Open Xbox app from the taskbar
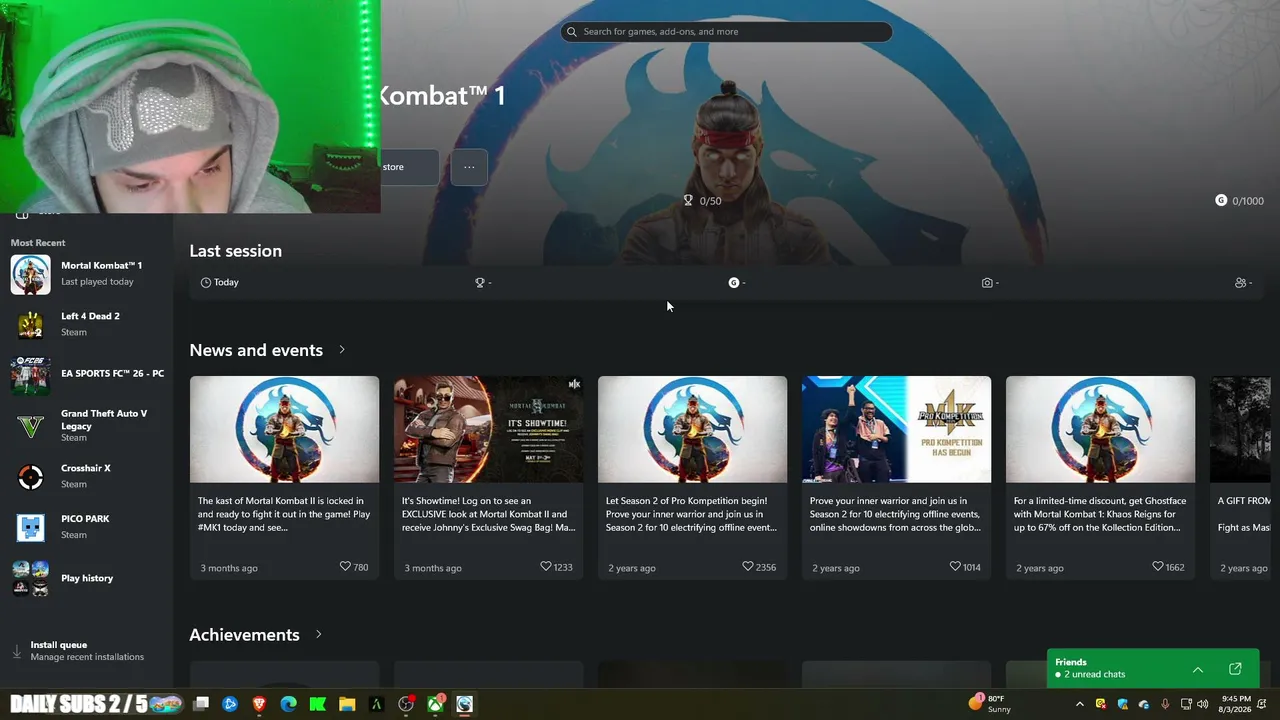1280x720 pixels. pyautogui.click(x=436, y=704)
